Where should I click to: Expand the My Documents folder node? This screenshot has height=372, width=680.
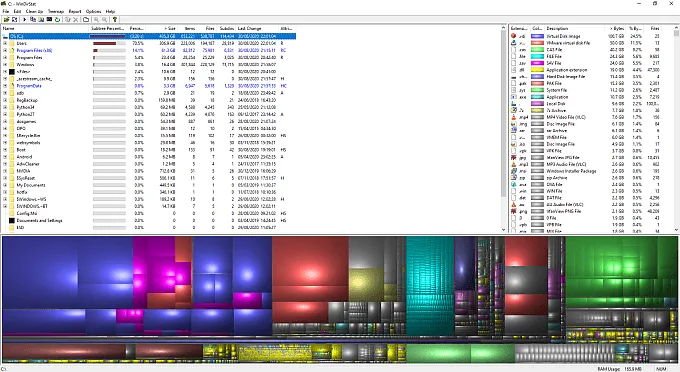tap(5, 185)
